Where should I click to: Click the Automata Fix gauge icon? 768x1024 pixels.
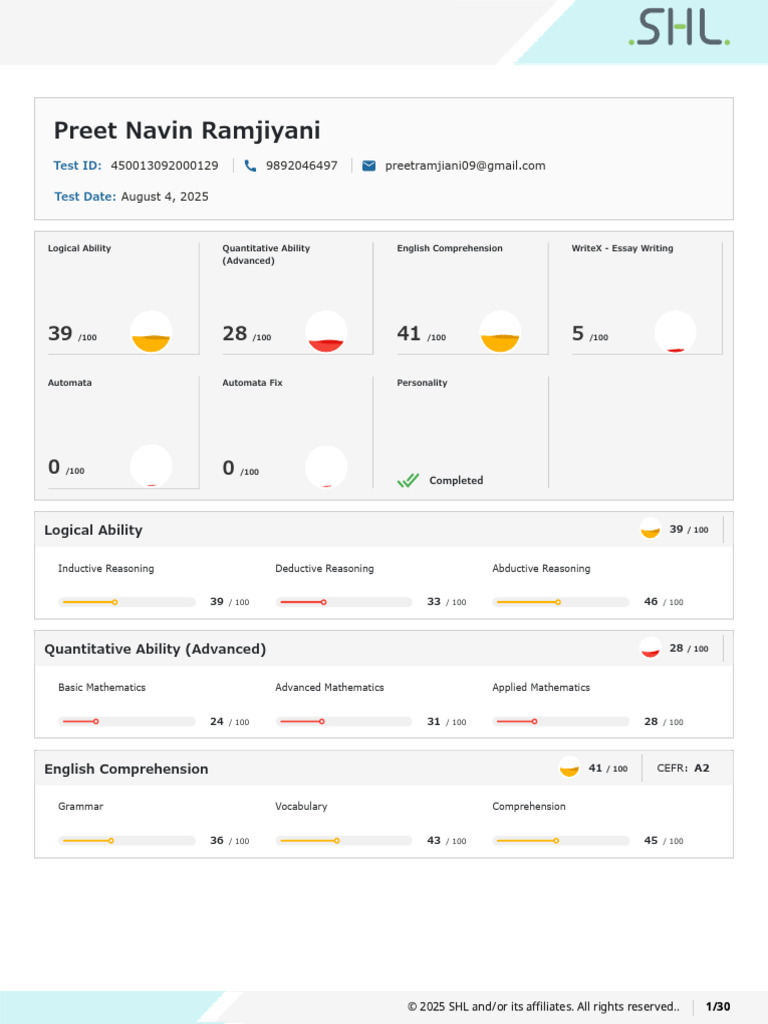click(x=326, y=466)
